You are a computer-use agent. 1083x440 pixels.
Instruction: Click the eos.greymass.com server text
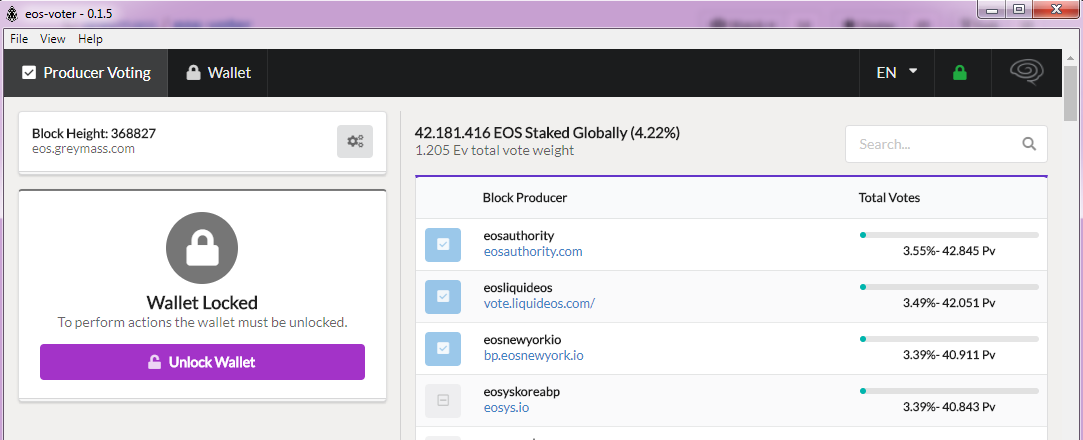tap(84, 149)
